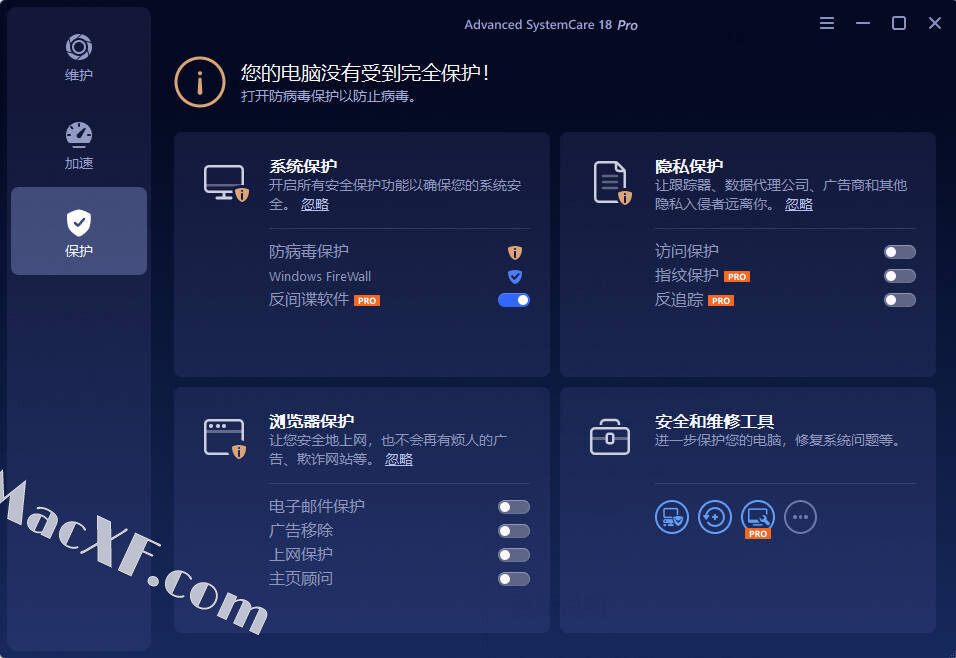Click the 防病毒保护 label
This screenshot has width=956, height=658.
[x=309, y=251]
